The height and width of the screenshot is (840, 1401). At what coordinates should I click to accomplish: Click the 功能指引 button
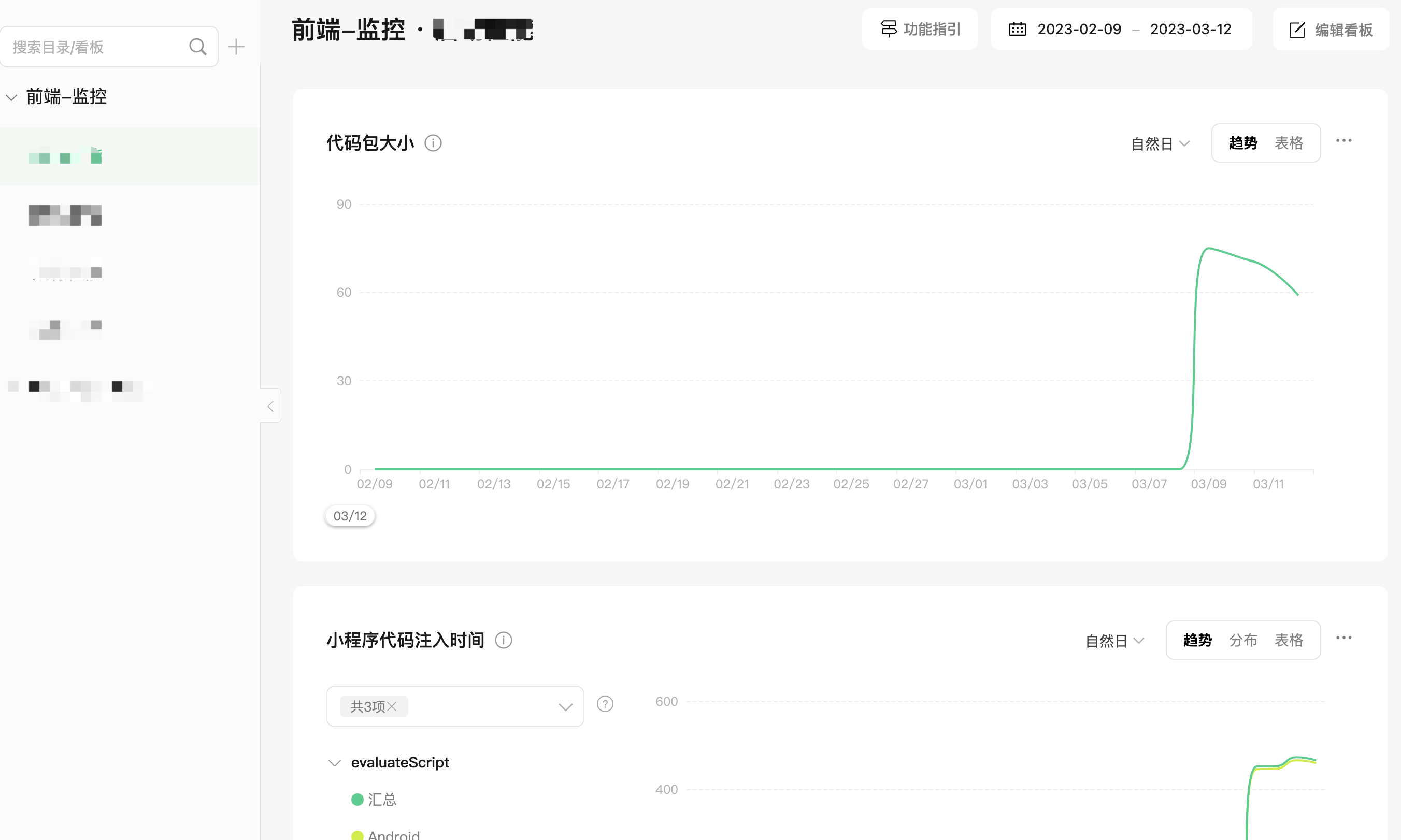click(920, 30)
